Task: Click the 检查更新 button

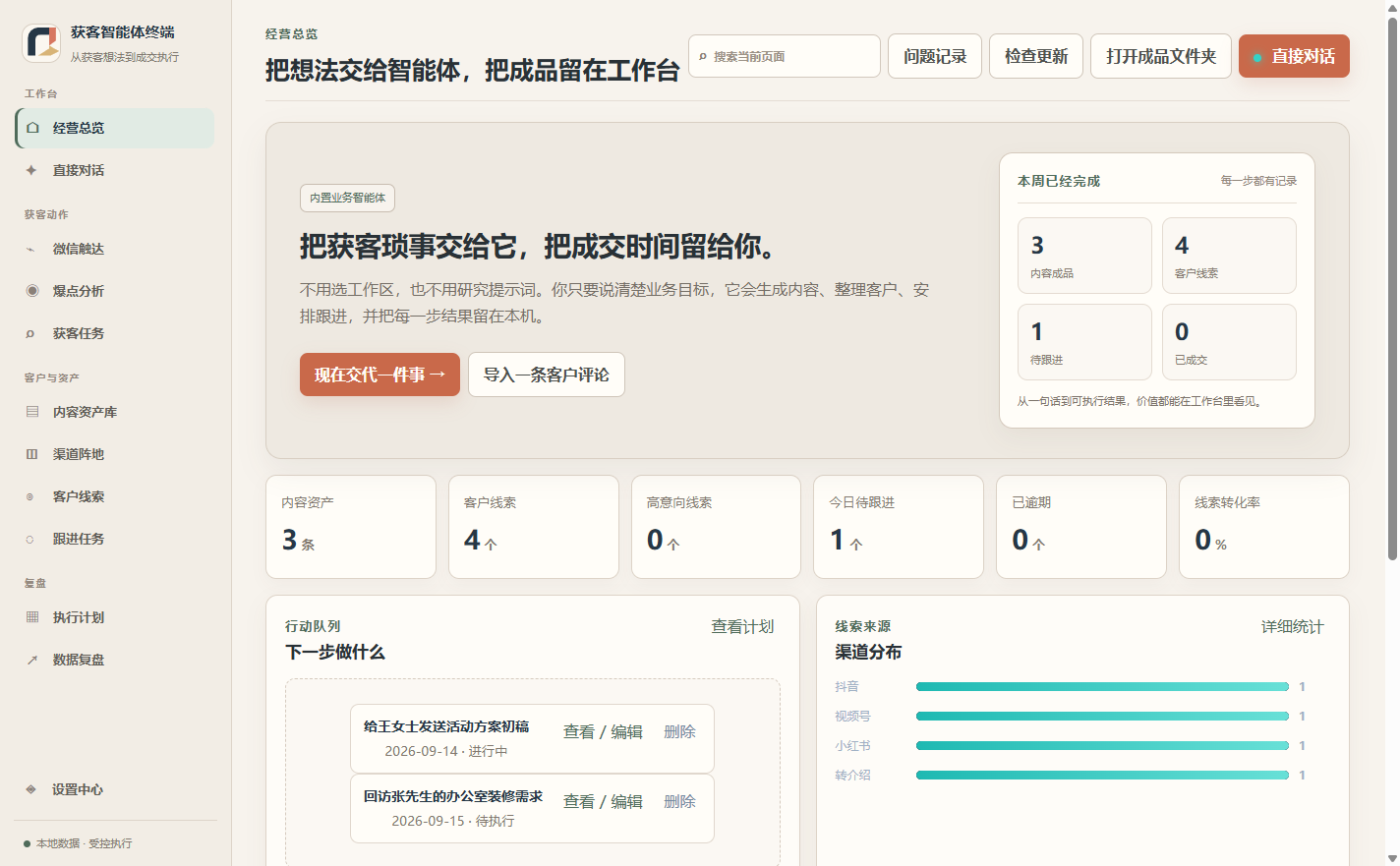Action: 1036,56
